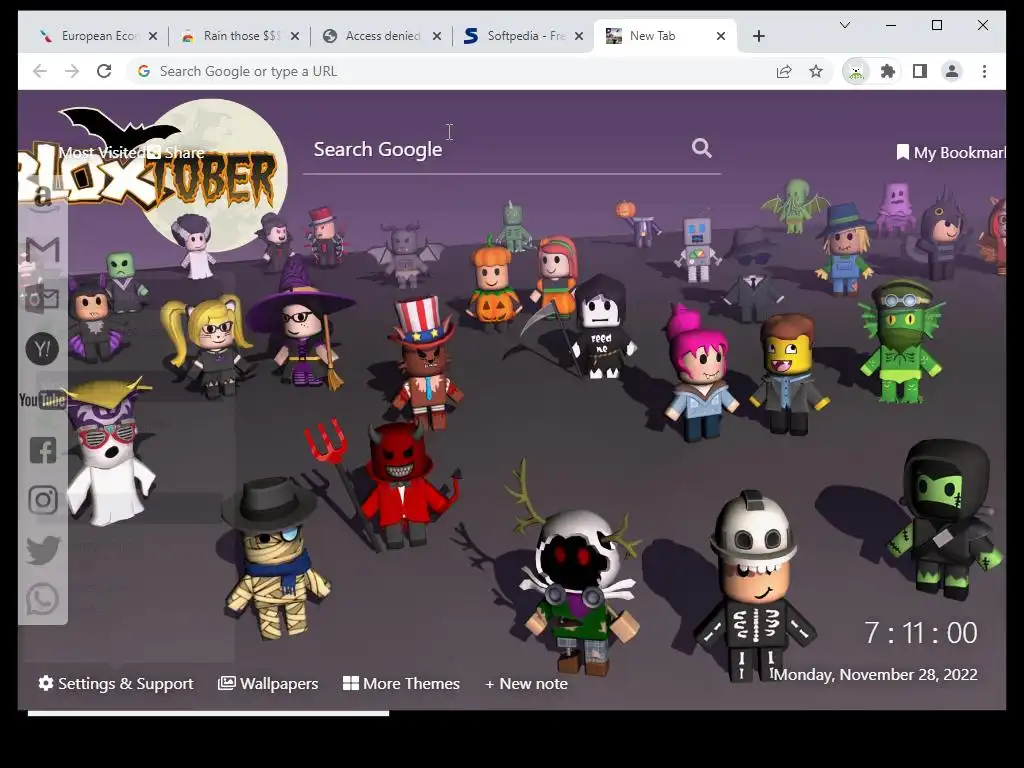Click the 7:11:00 clock display
Screen dimensions: 1024x768
tap(920, 633)
